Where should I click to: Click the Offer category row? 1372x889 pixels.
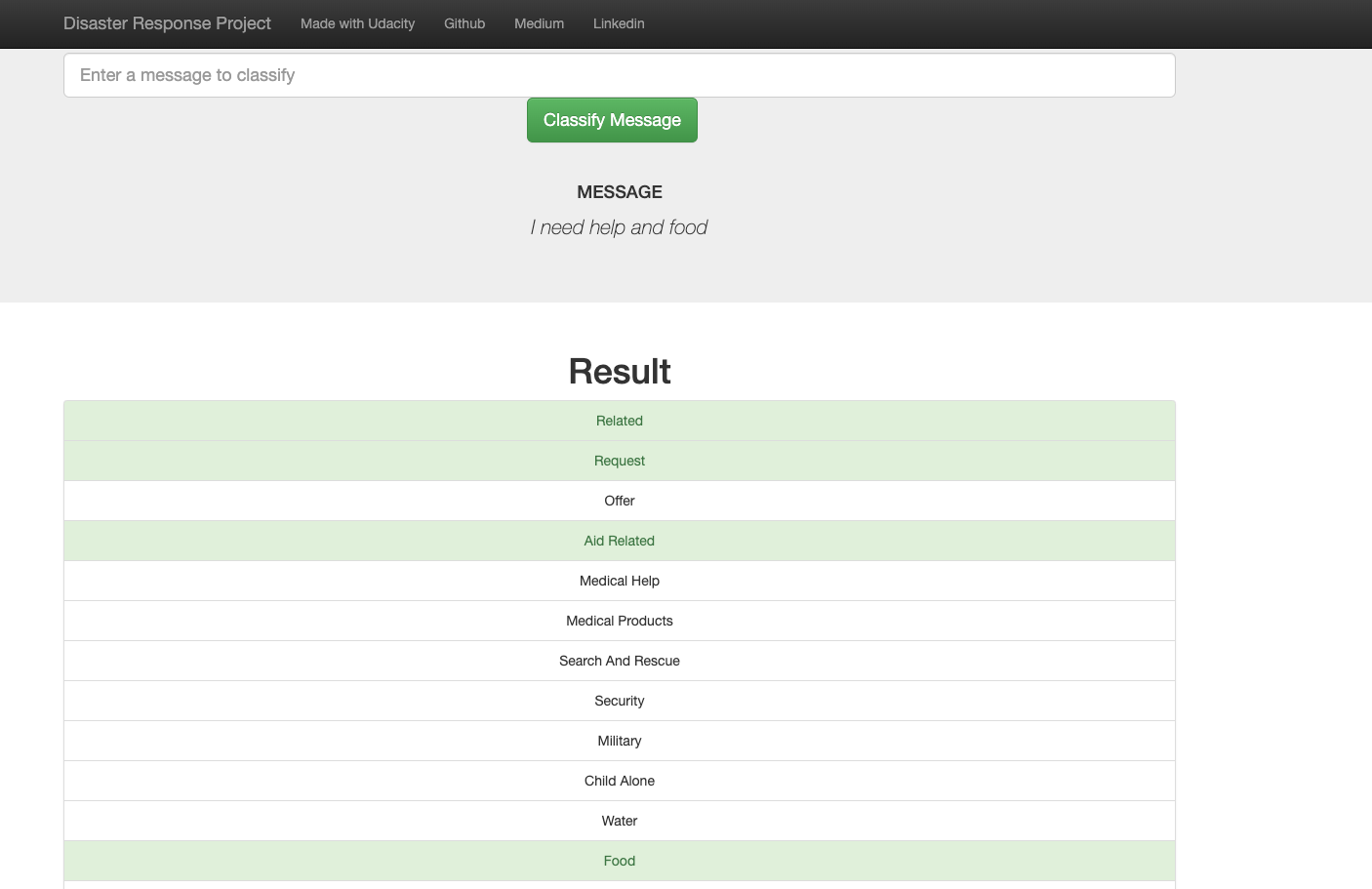coord(619,500)
